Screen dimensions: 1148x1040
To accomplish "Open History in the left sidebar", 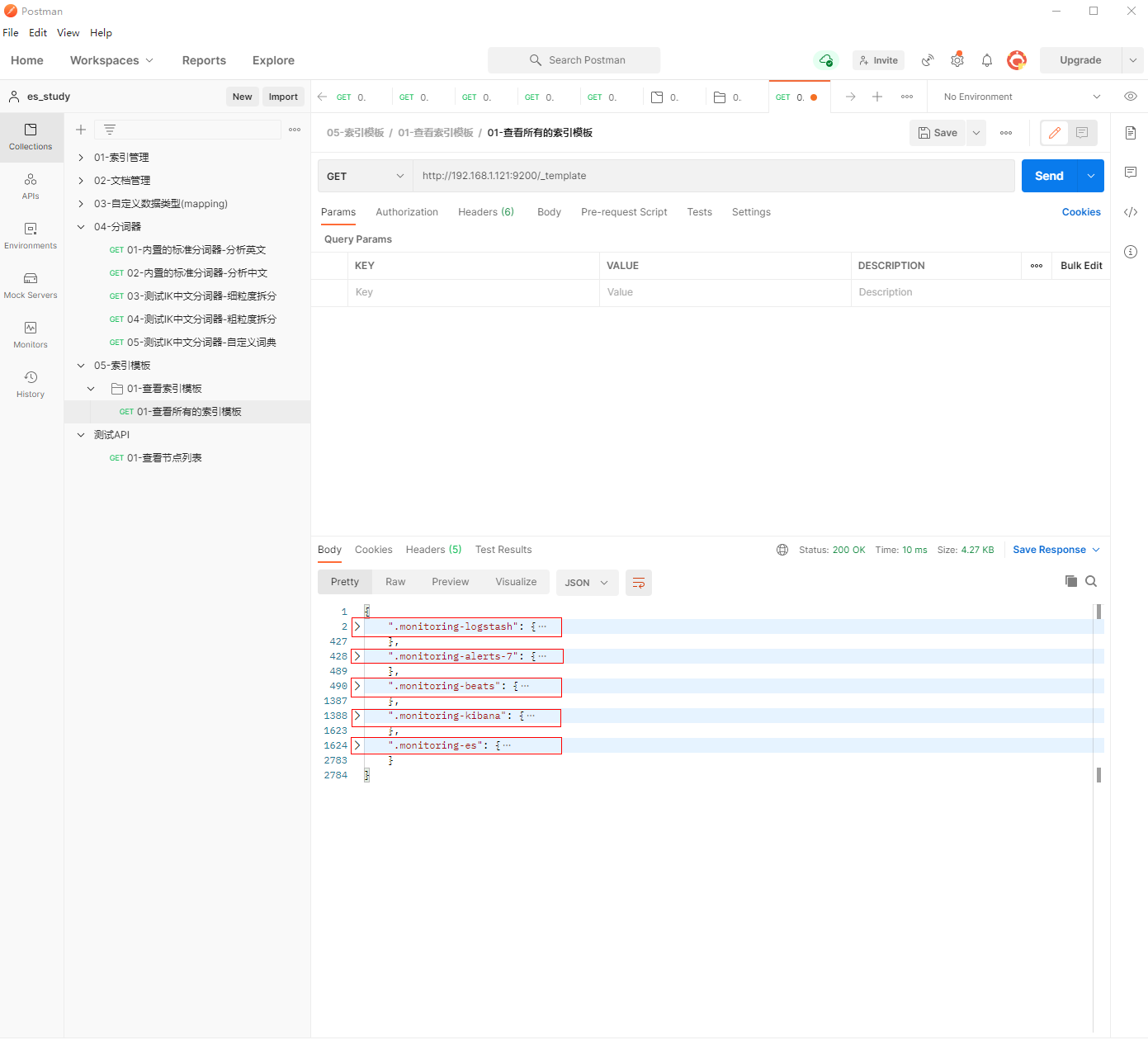I will point(31,384).
